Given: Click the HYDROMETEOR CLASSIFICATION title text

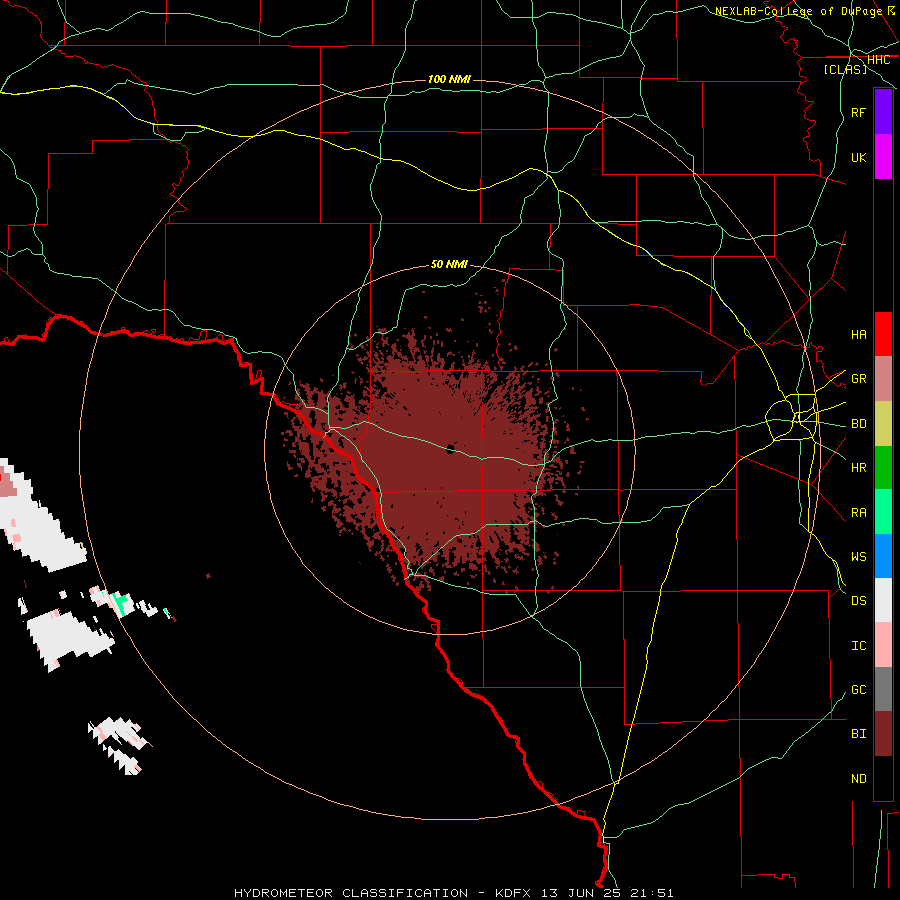Looking at the screenshot, I should (x=351, y=893).
